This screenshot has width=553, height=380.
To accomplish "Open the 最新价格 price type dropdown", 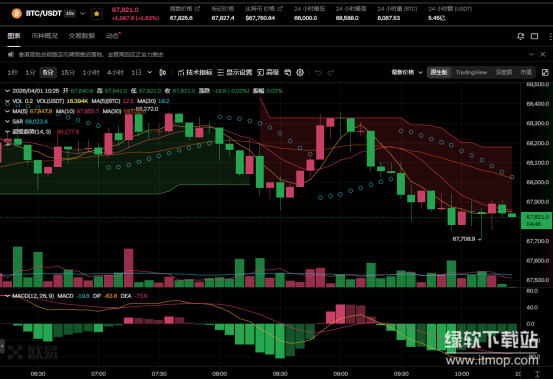I will [x=407, y=72].
